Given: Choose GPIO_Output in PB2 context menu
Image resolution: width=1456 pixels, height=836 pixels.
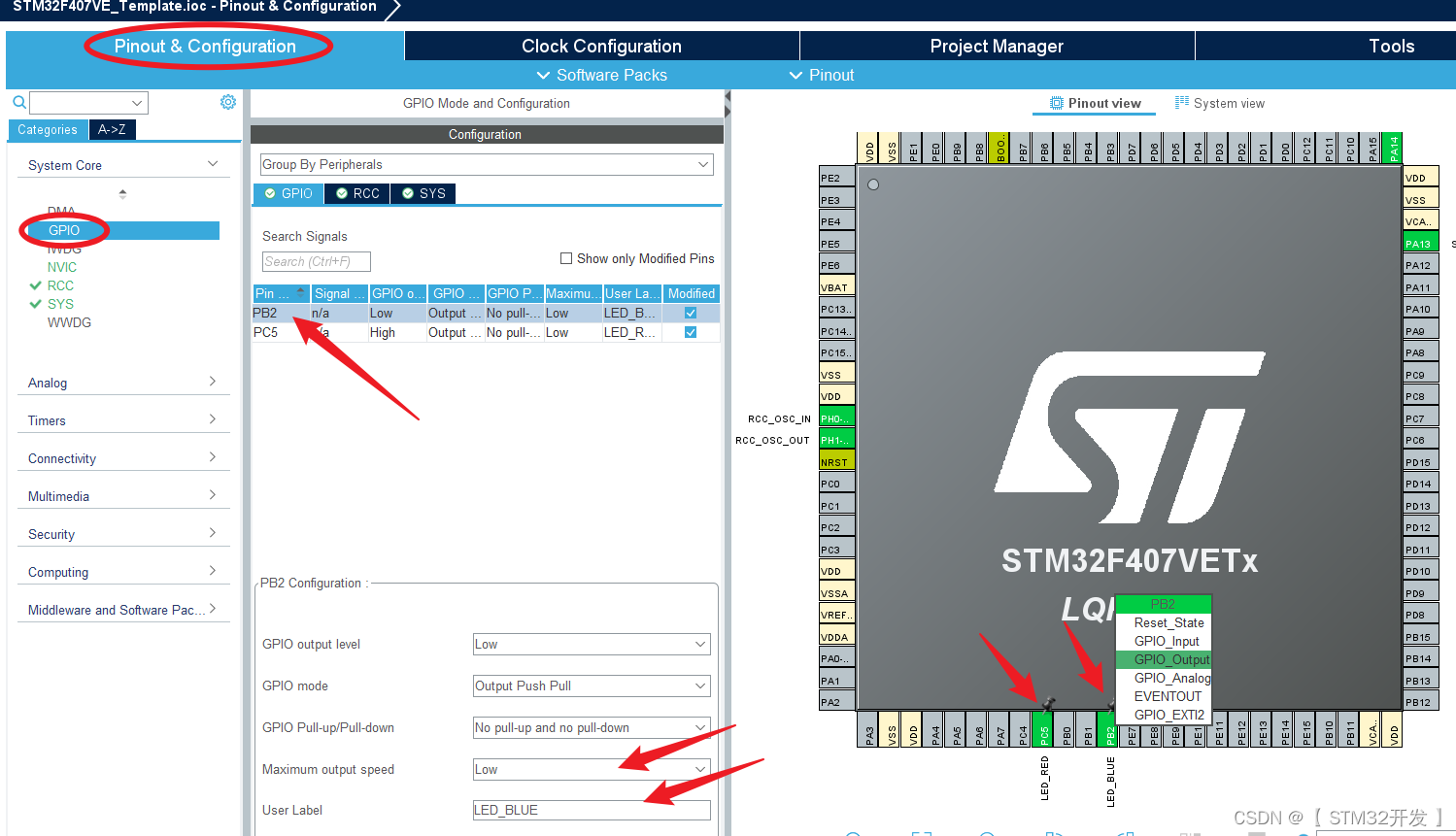Looking at the screenshot, I should 1164,659.
